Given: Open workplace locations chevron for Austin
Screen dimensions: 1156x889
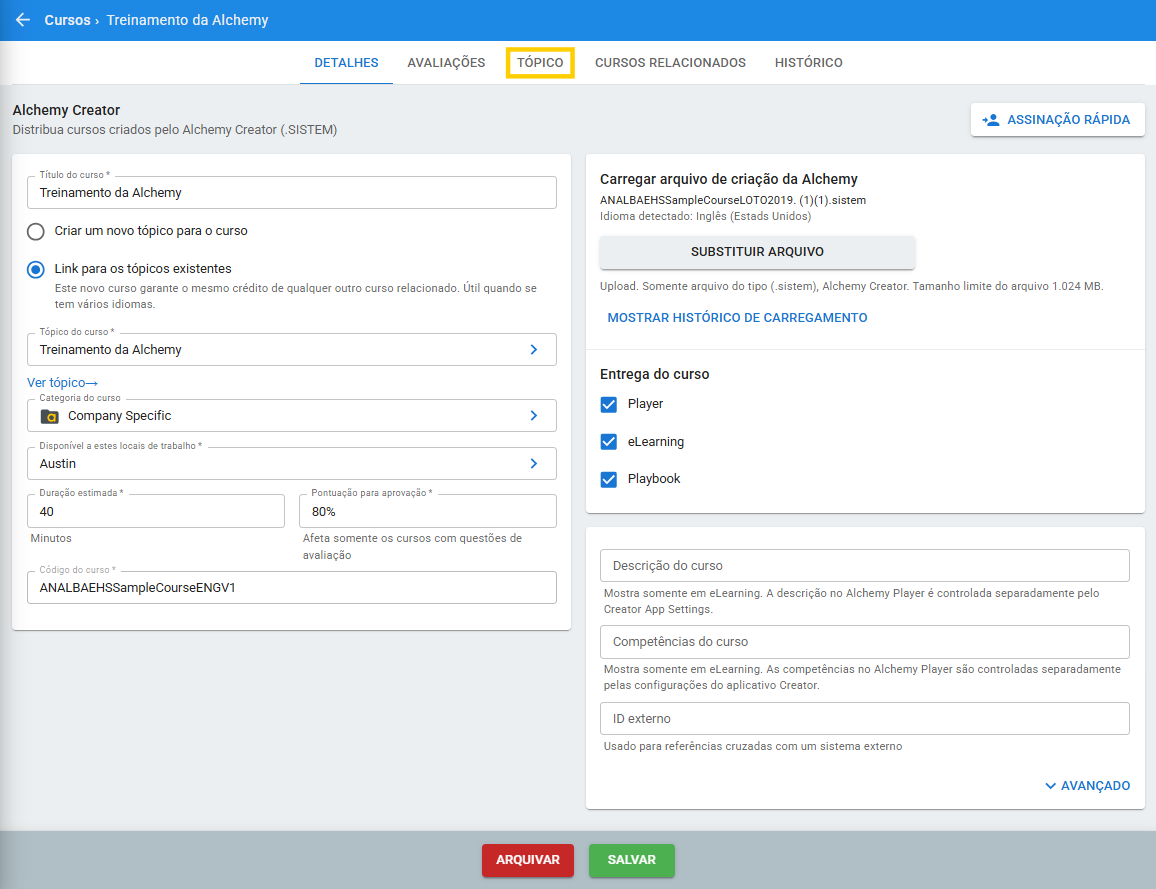Looking at the screenshot, I should 534,464.
